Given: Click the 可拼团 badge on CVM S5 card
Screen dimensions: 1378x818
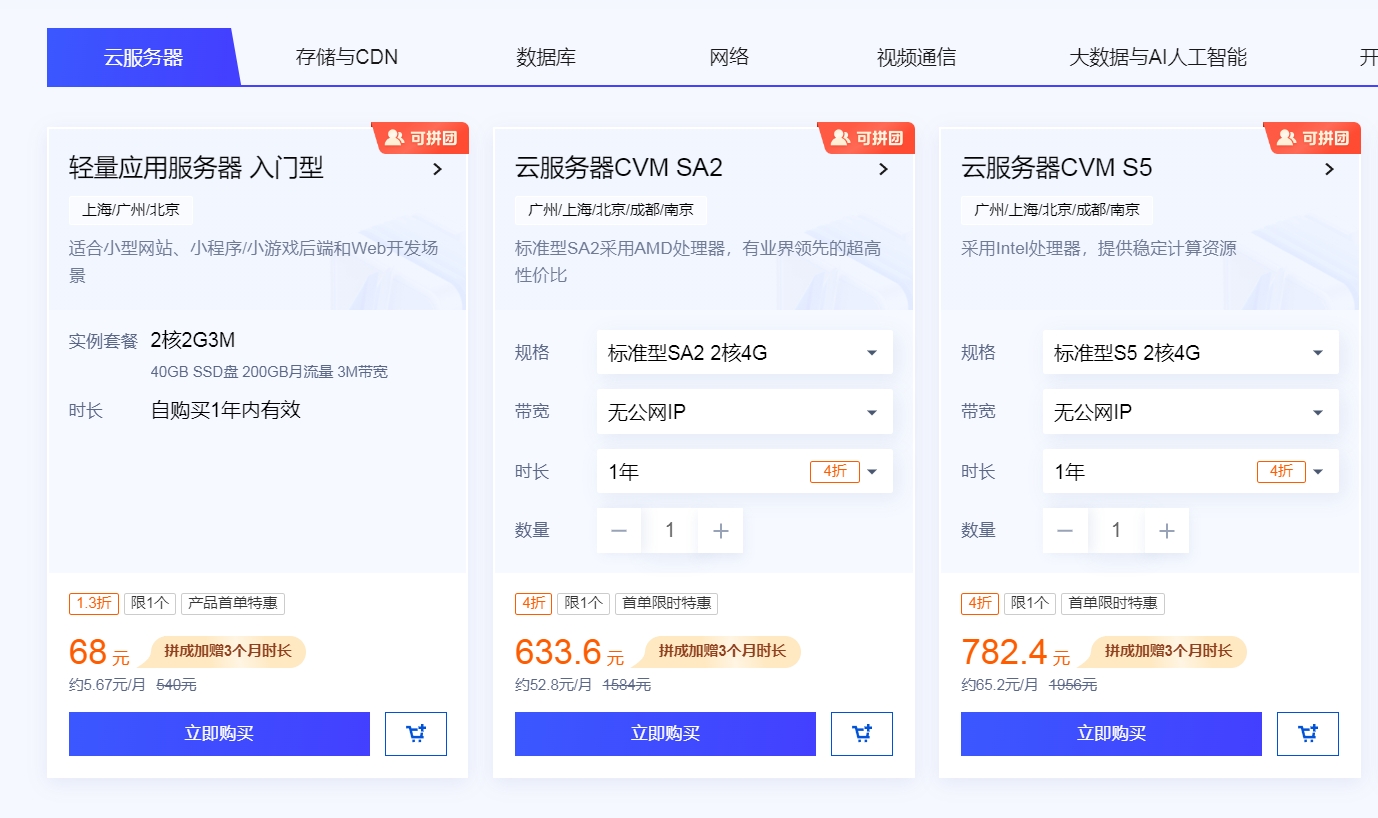Looking at the screenshot, I should [x=1312, y=138].
